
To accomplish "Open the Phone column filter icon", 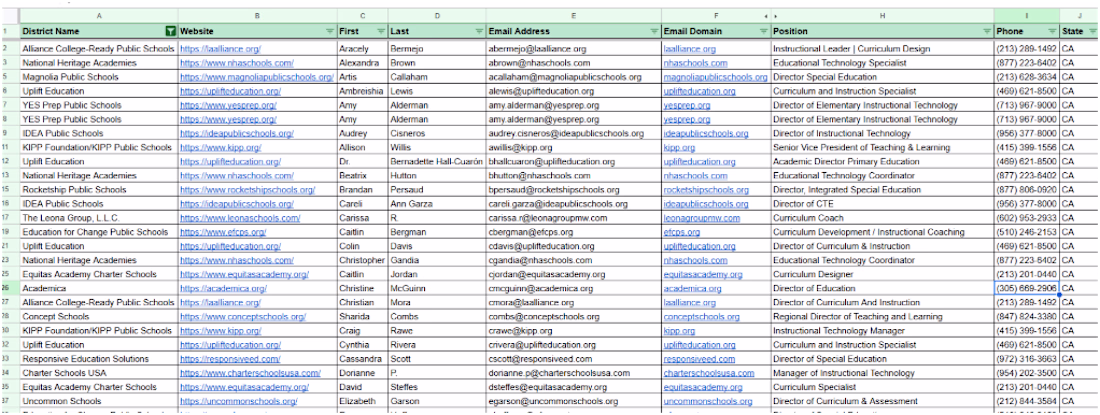I will pos(1052,32).
